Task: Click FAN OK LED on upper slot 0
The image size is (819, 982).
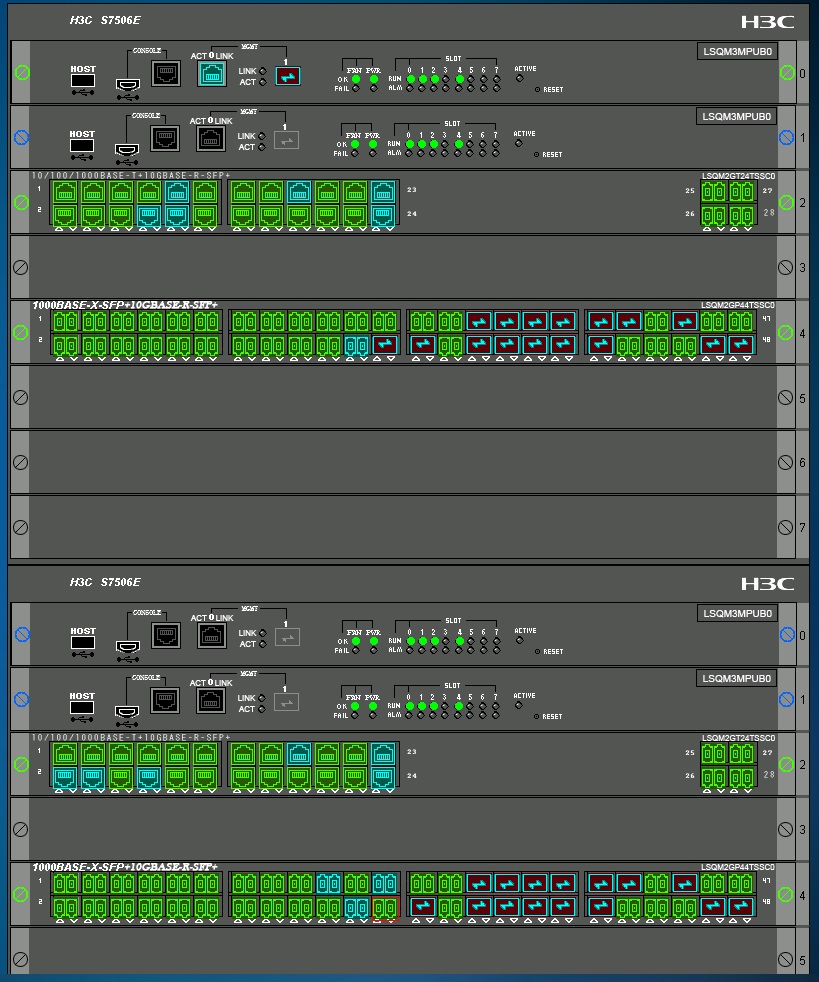Action: tap(356, 79)
